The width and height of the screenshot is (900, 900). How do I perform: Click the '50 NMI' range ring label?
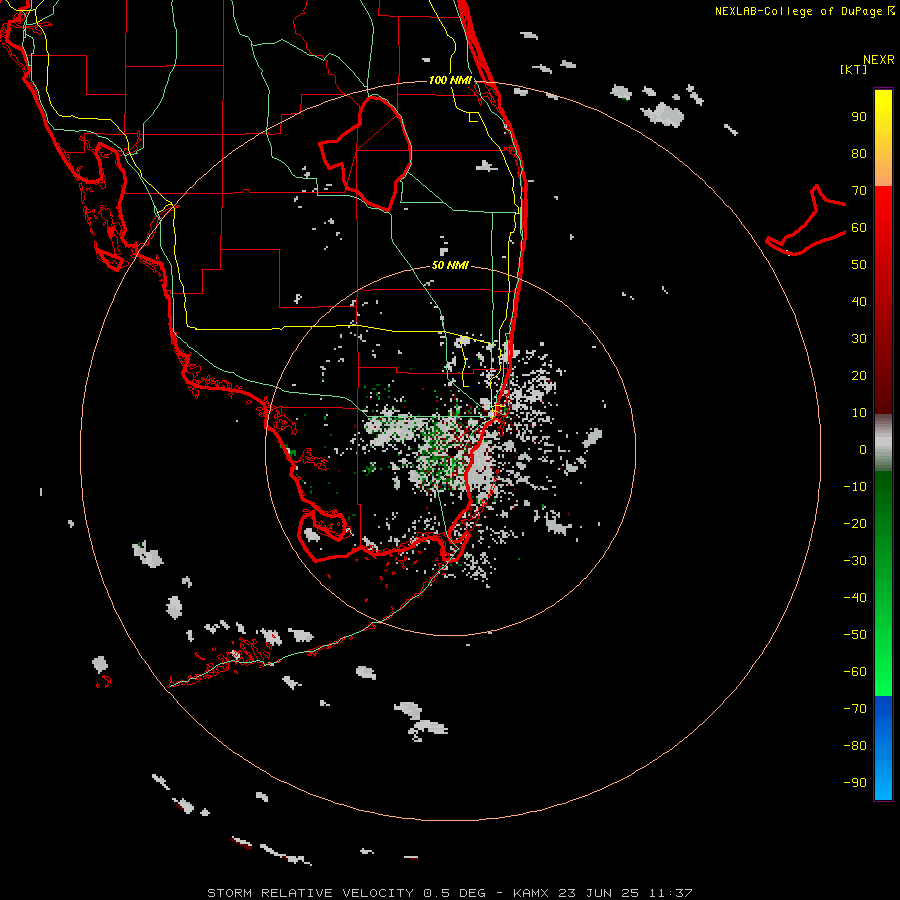pos(450,265)
